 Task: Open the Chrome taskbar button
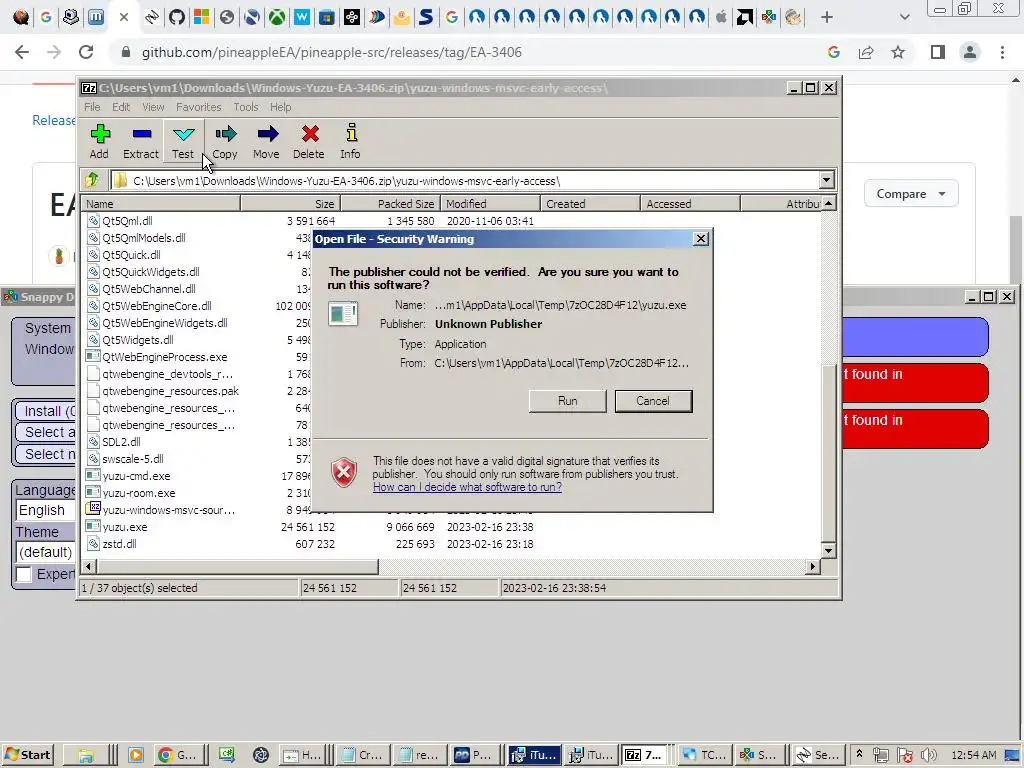[178, 755]
